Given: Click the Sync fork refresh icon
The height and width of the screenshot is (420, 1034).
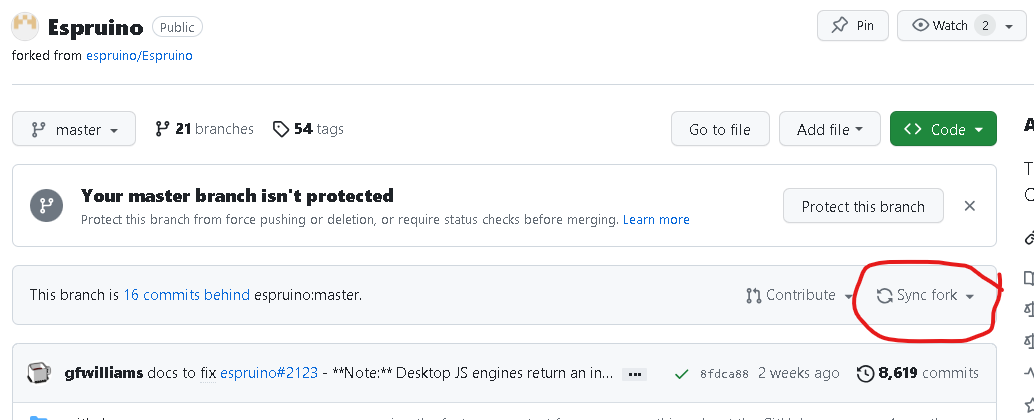Looking at the screenshot, I should click(884, 295).
